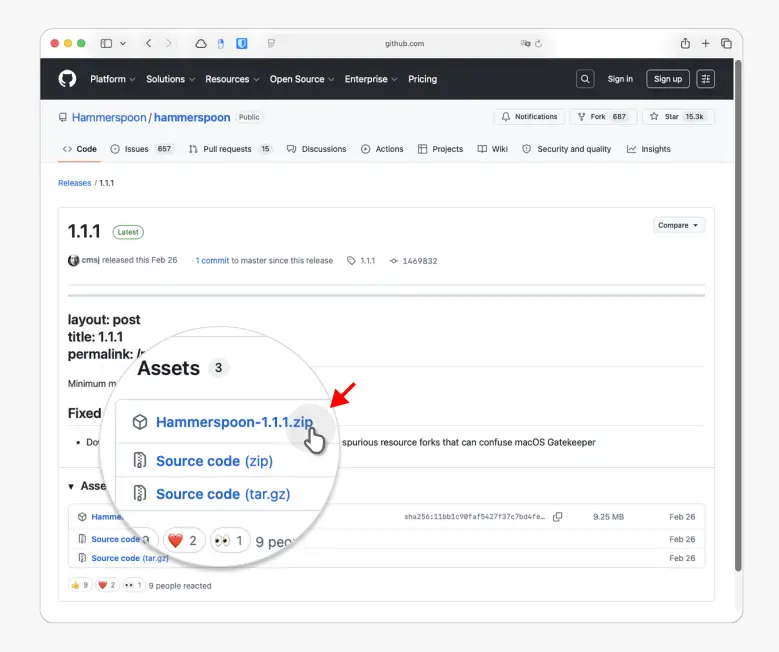Show the Safari tab overview icon
The width and height of the screenshot is (779, 652).
726,44
